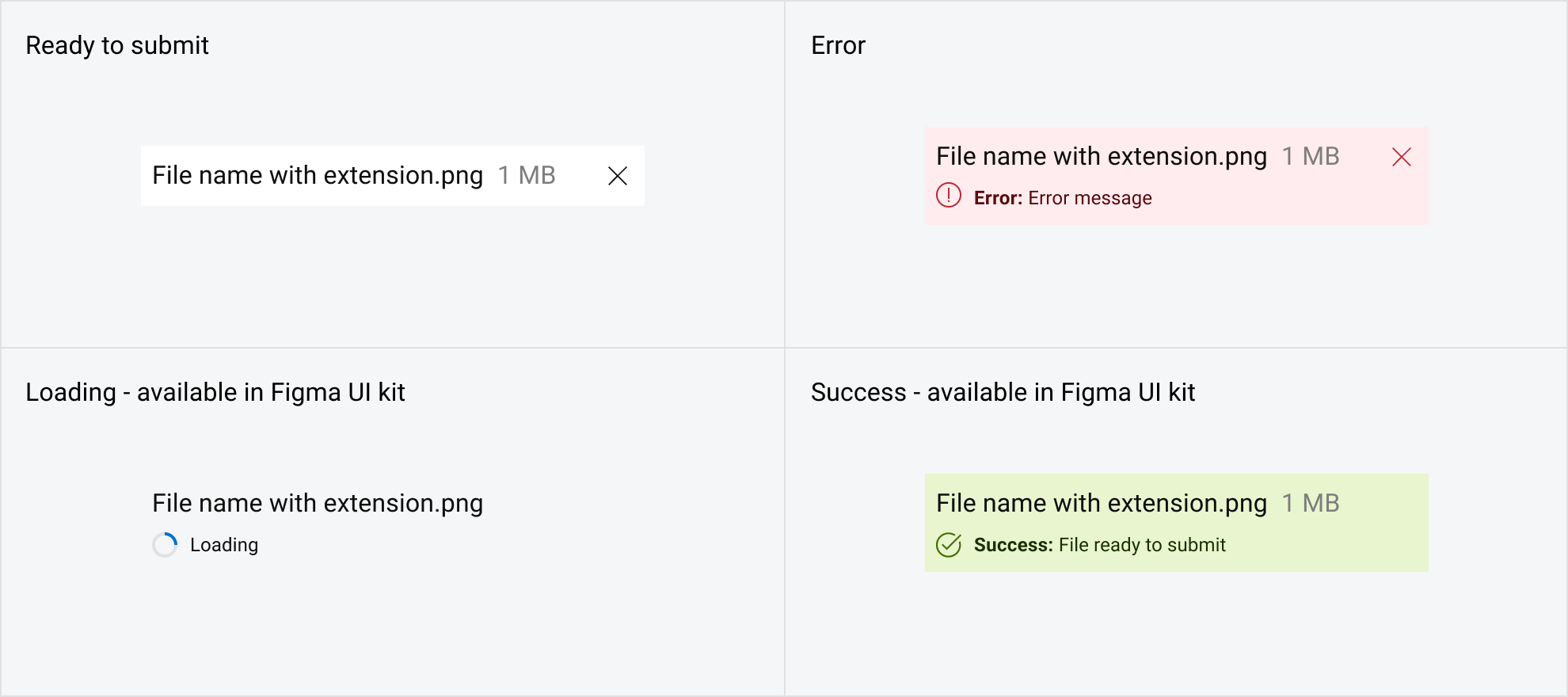Image resolution: width=1568 pixels, height=697 pixels.
Task: Click the green success checkmark icon
Action: 949,545
